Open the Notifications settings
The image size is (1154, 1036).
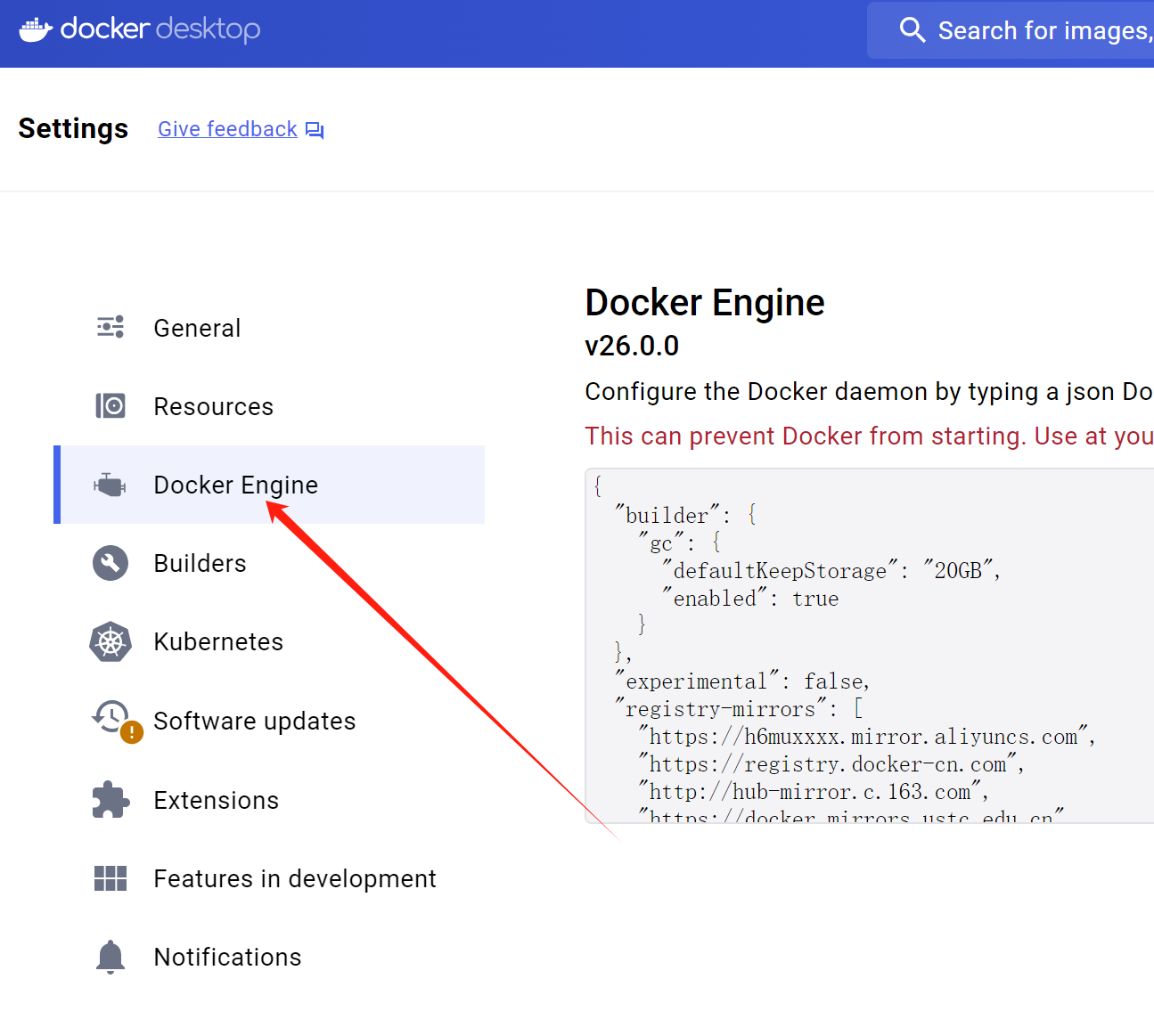point(269,957)
